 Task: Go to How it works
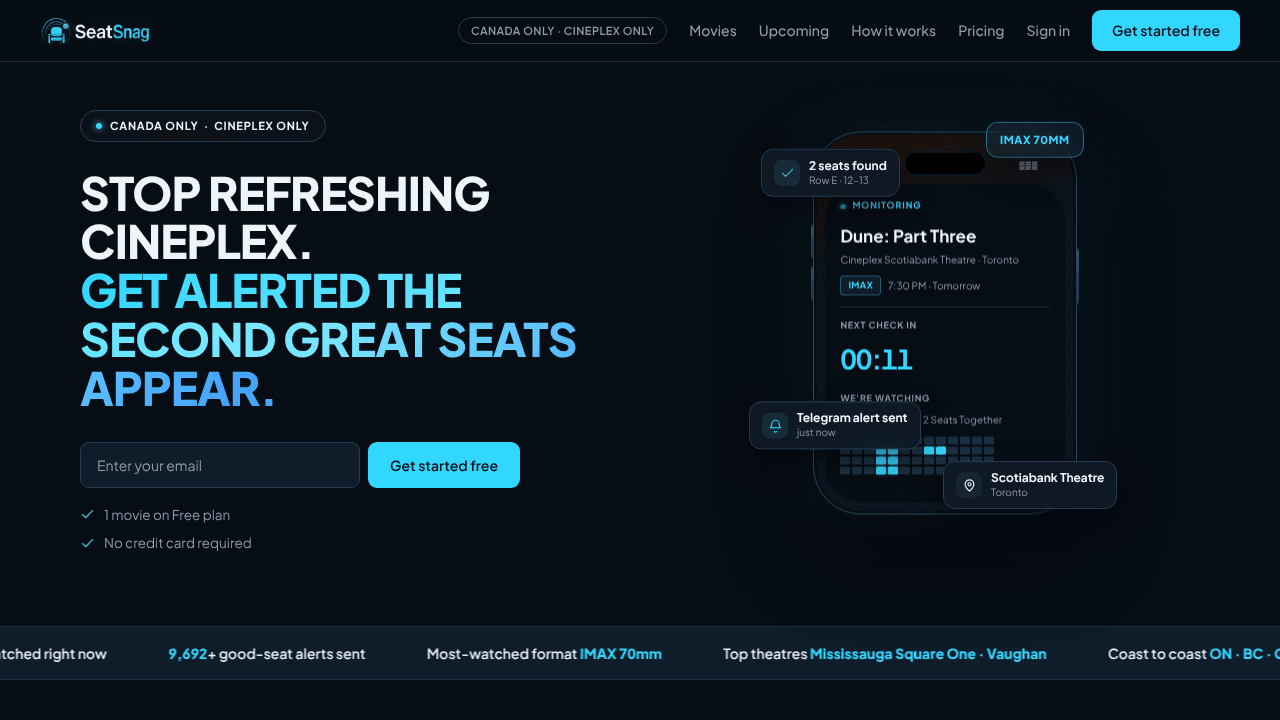[x=893, y=31]
